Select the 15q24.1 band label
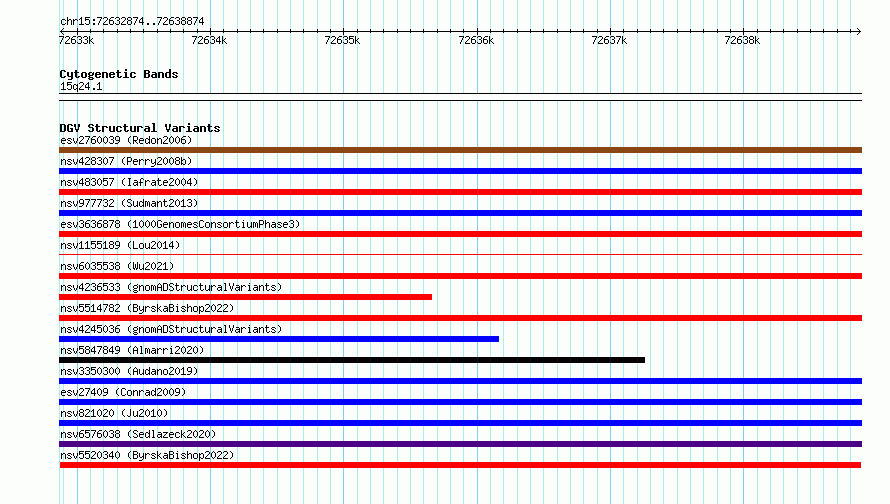The height and width of the screenshot is (504, 890). click(x=81, y=86)
